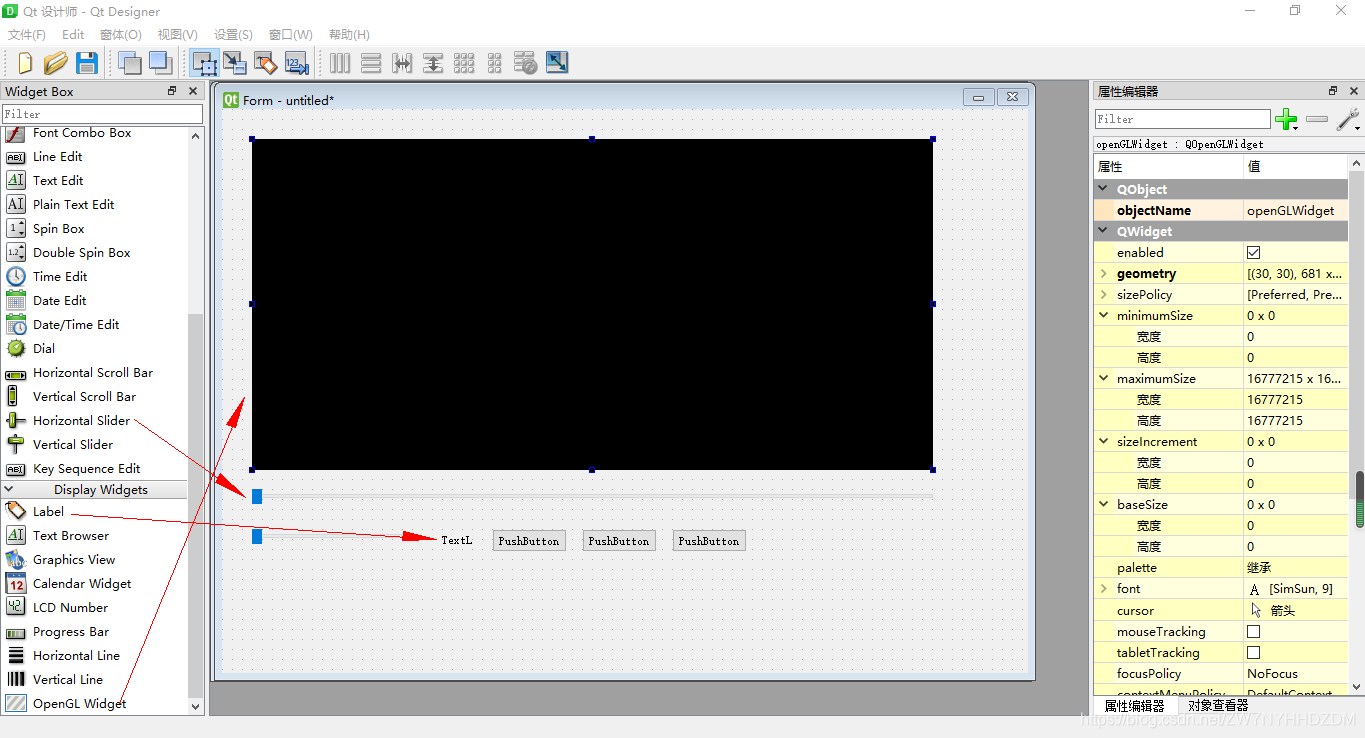Click the middle PushButton on form
The width and height of the screenshot is (1365, 738).
pos(619,541)
